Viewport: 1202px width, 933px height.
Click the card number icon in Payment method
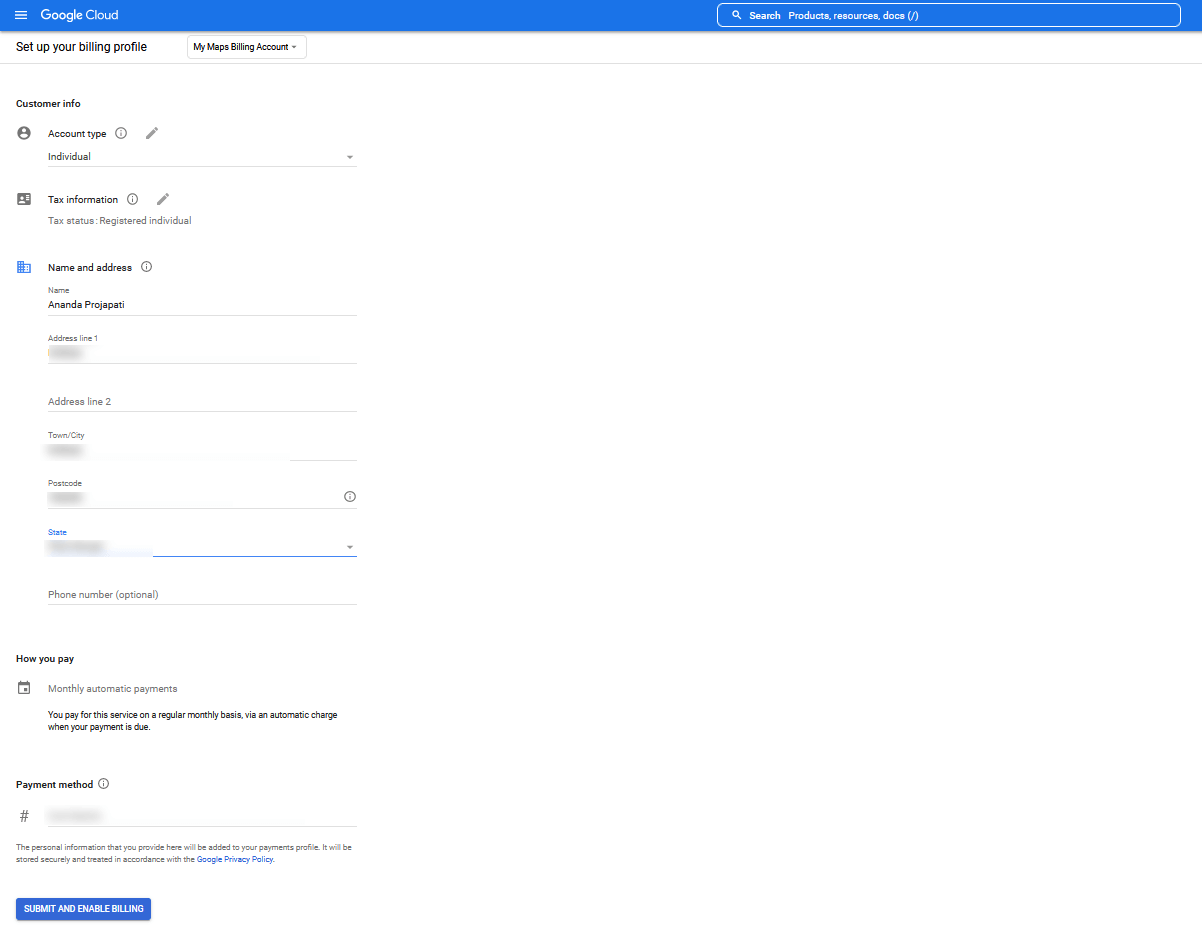coord(24,815)
